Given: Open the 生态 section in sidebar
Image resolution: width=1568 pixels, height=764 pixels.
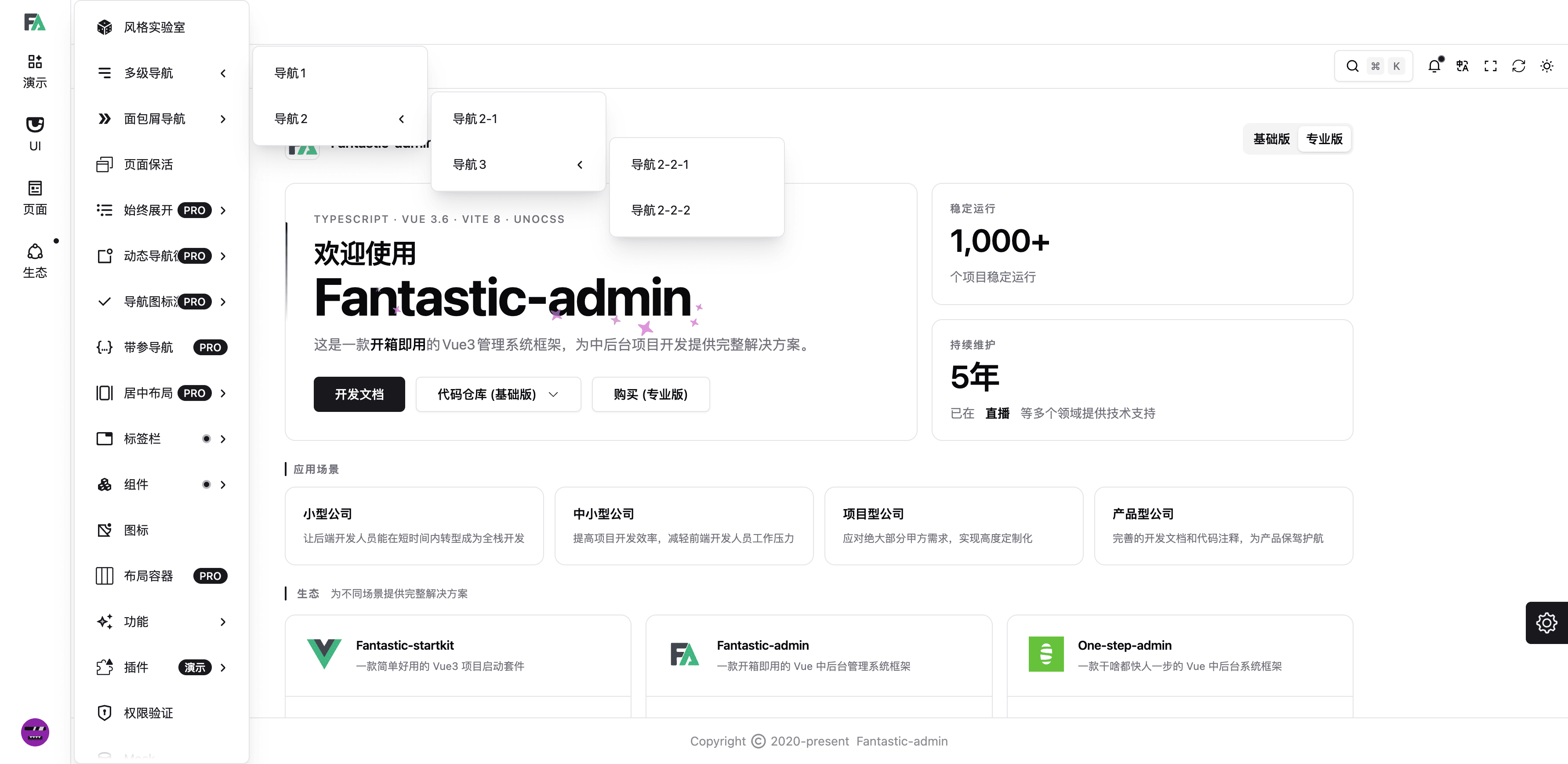Looking at the screenshot, I should click(35, 261).
